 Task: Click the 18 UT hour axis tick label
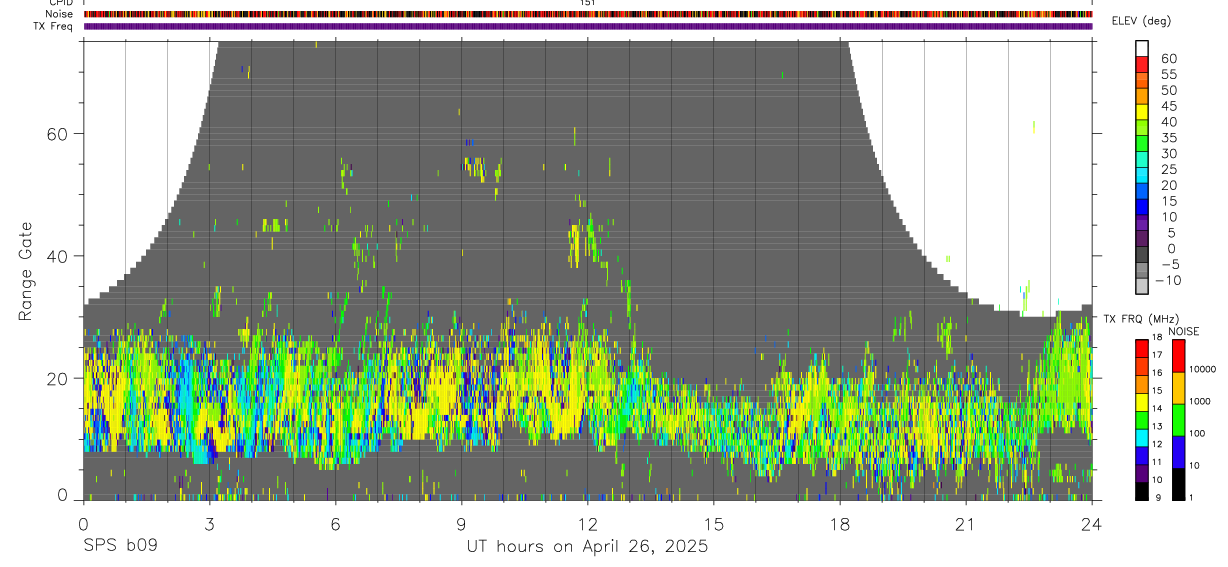840,523
